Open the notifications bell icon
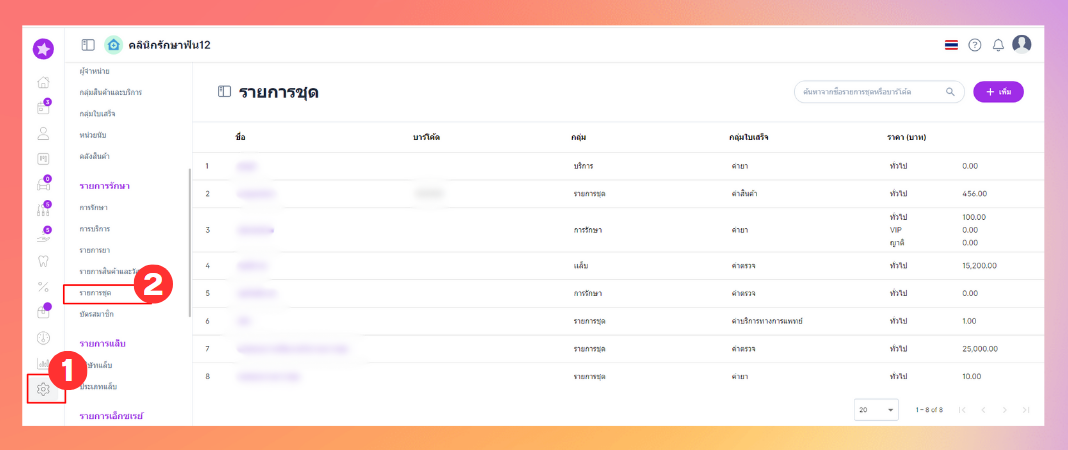This screenshot has height=450, width=1068. (998, 45)
